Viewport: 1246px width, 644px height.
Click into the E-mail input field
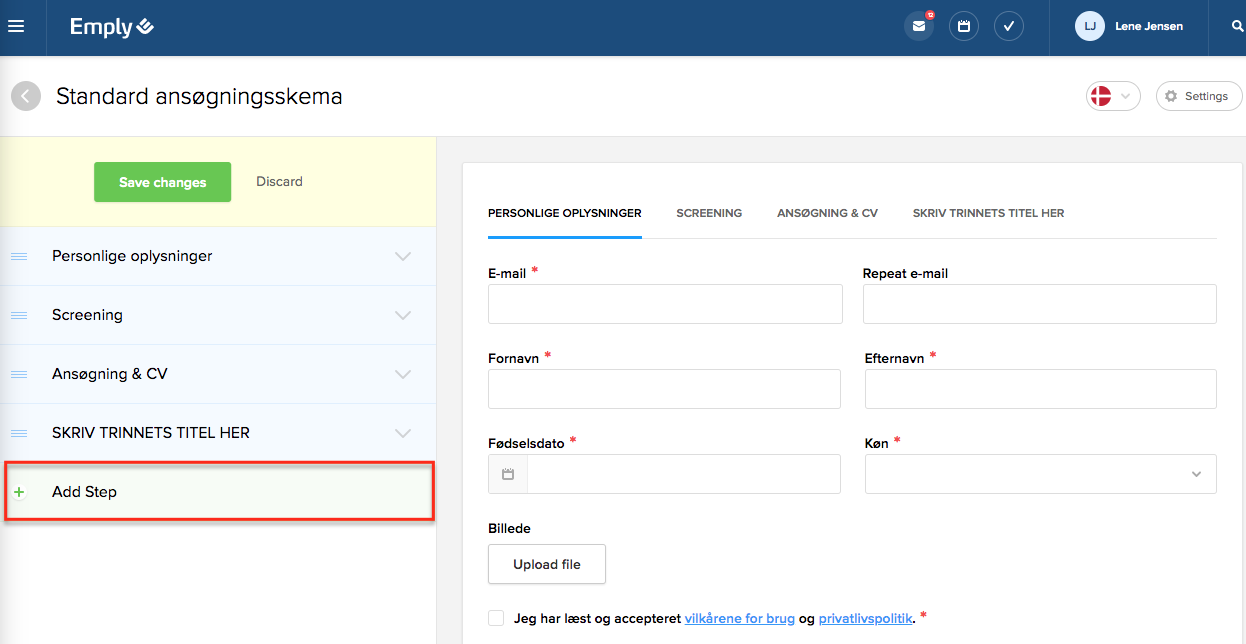pos(665,304)
